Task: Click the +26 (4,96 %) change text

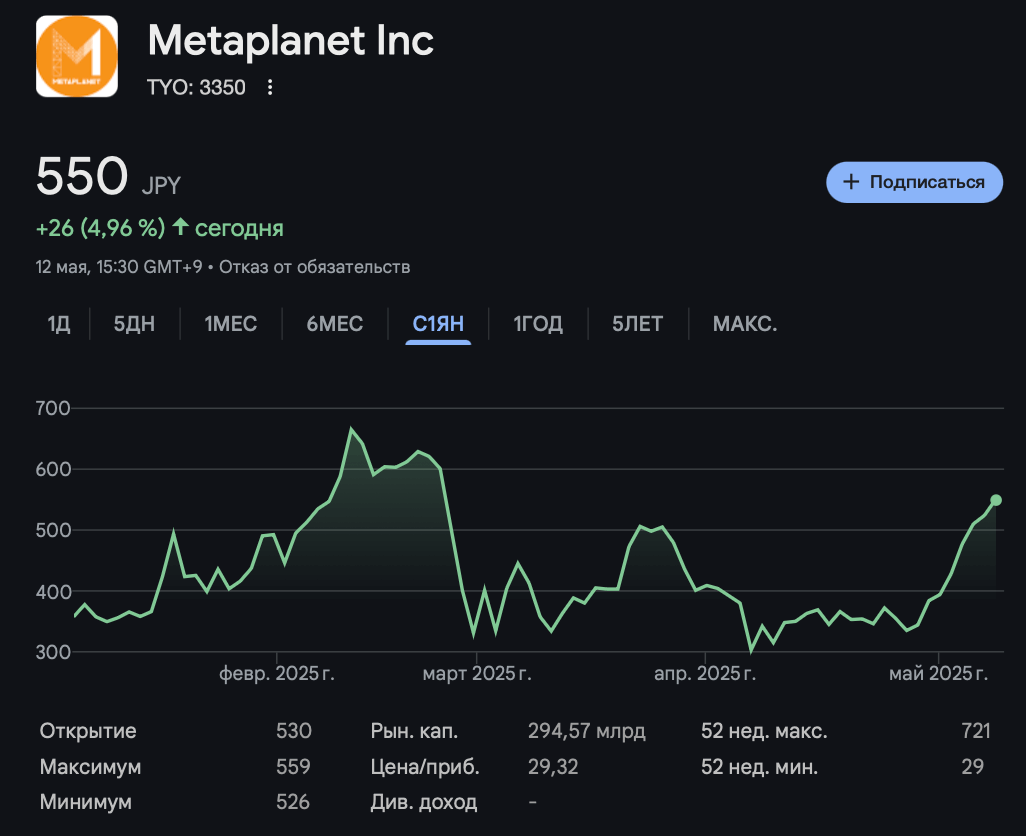Action: click(x=100, y=228)
